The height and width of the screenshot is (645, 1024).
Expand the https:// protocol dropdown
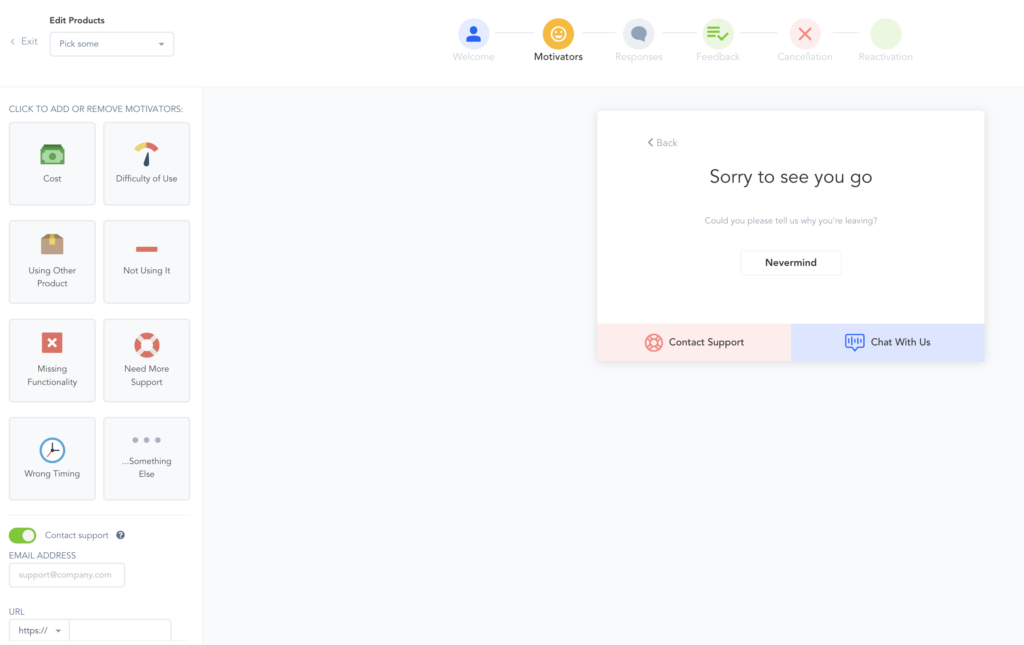pos(40,631)
